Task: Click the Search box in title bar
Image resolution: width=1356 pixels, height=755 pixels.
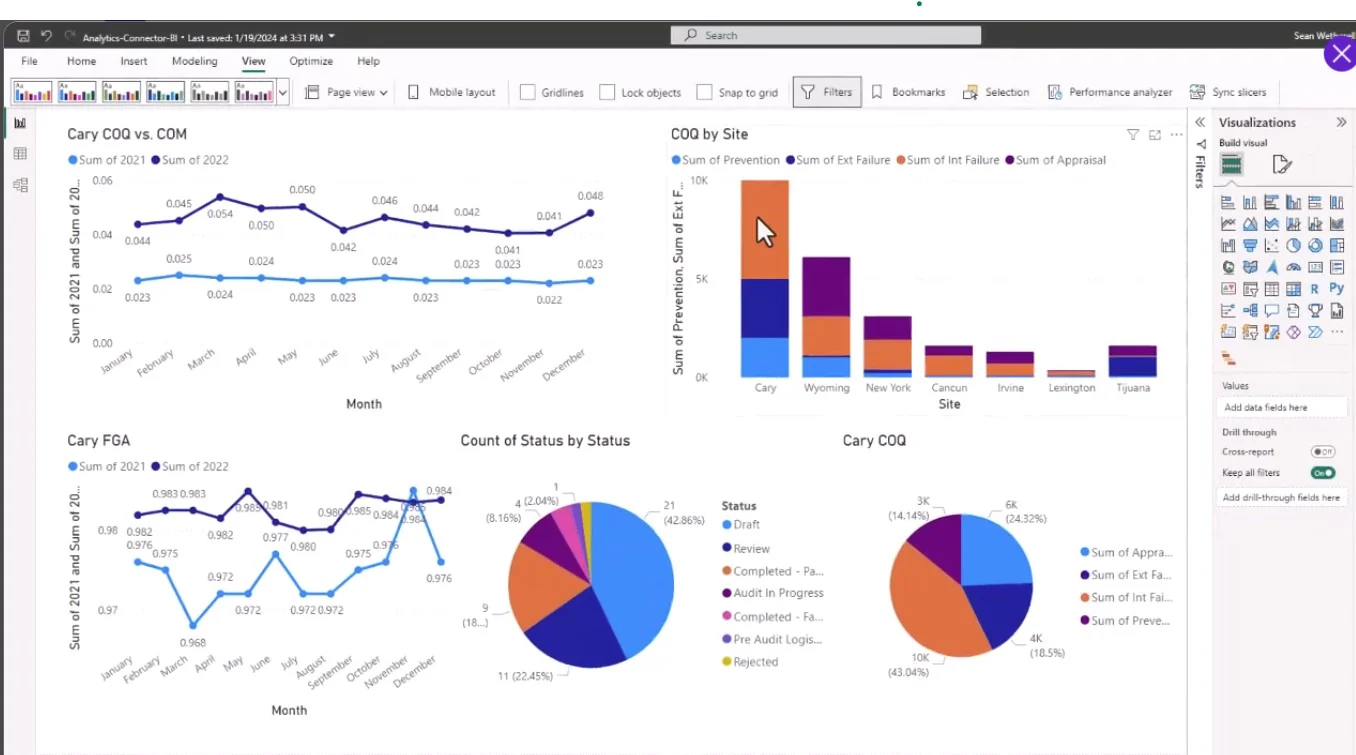Action: coord(825,35)
